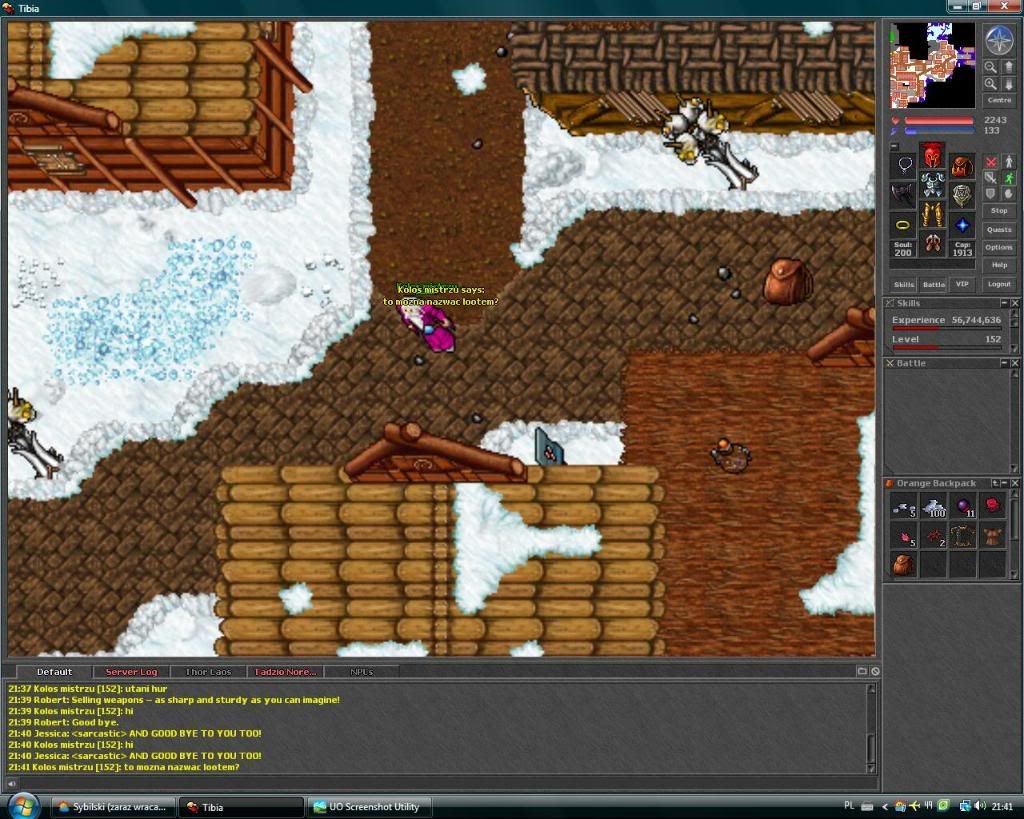
Task: Click the Stop button
Action: pyautogui.click(x=999, y=211)
